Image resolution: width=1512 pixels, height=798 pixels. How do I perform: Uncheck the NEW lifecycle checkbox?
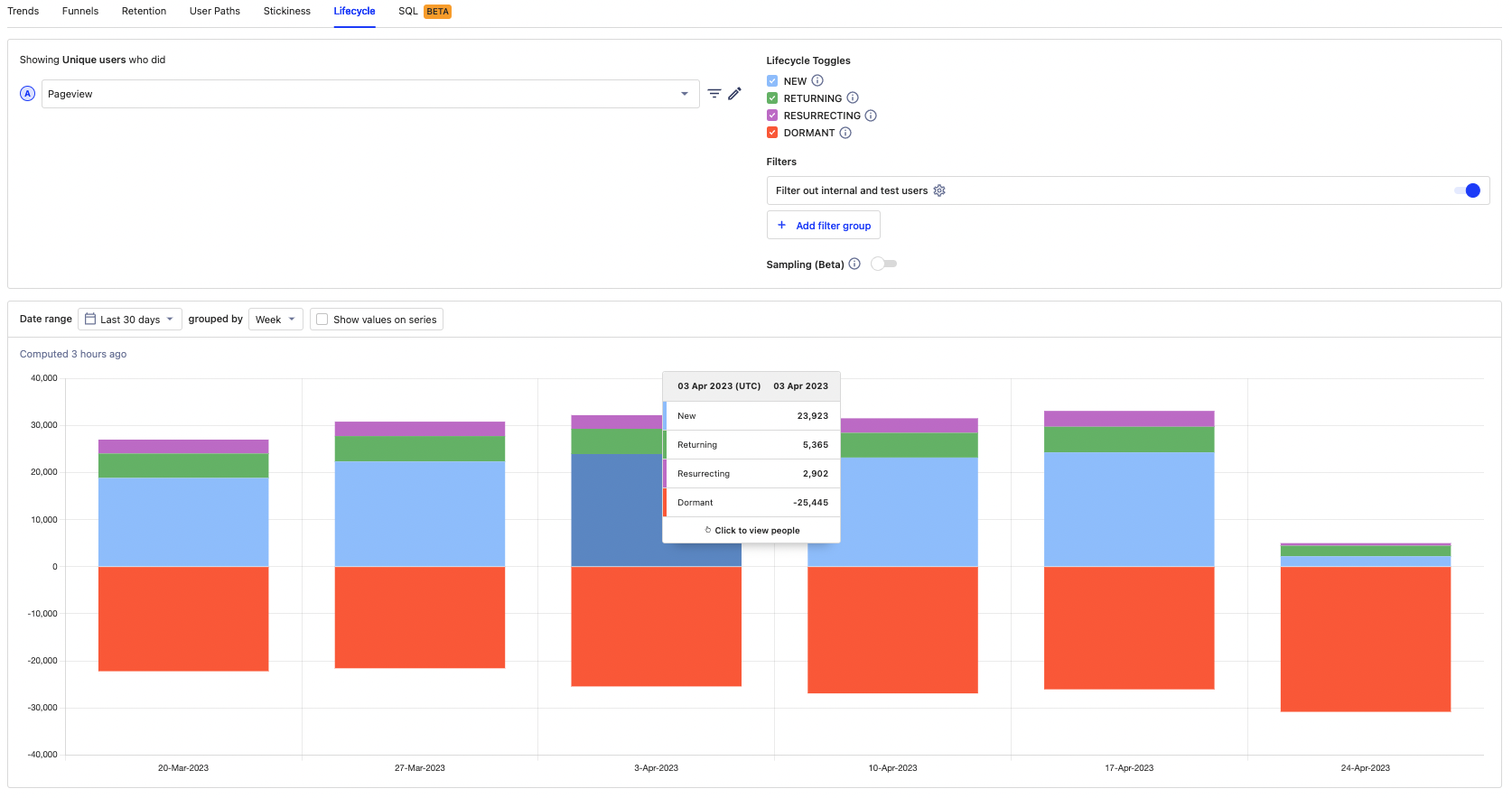[772, 81]
